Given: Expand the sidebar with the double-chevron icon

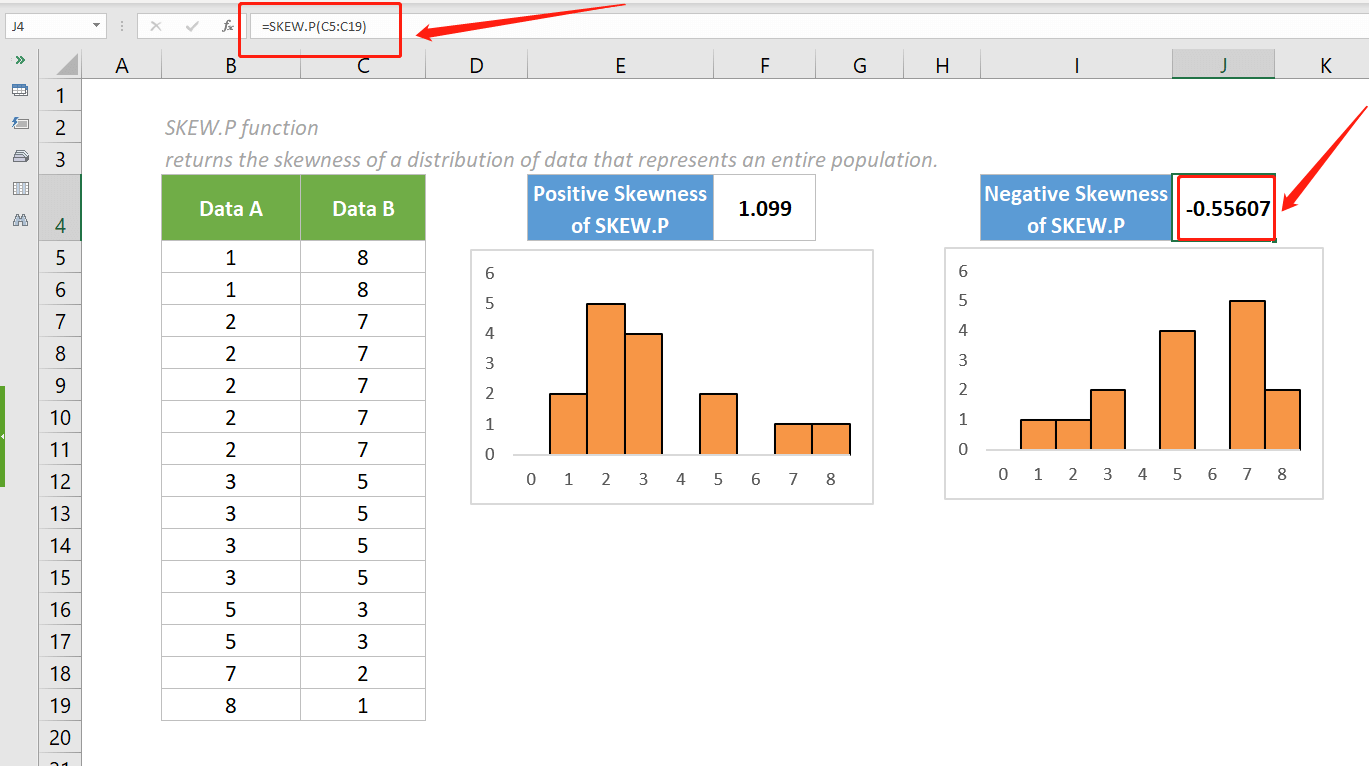Looking at the screenshot, I should (x=21, y=59).
